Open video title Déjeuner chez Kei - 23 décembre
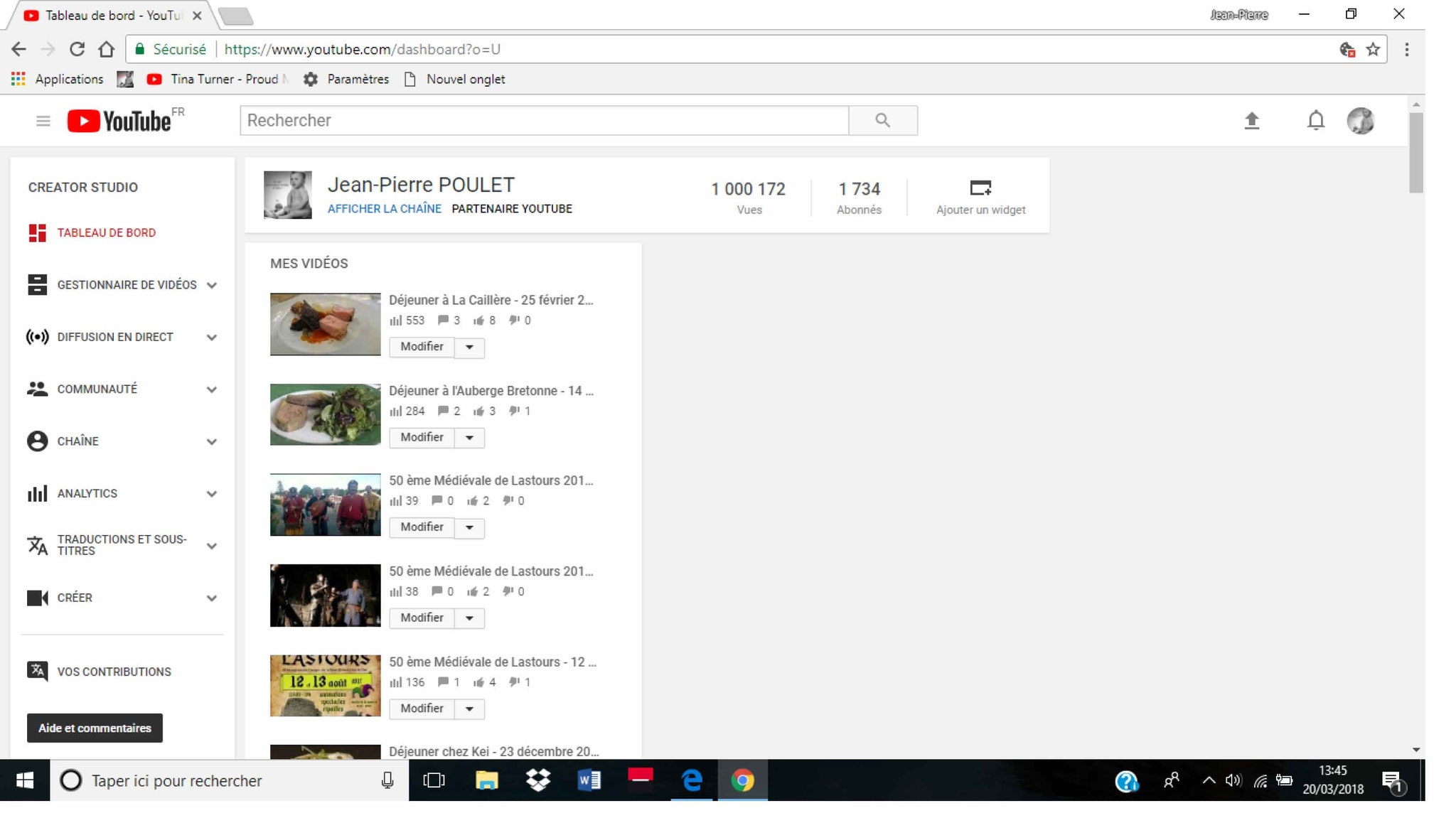Screen dimensions: 1456x813 coord(493,752)
